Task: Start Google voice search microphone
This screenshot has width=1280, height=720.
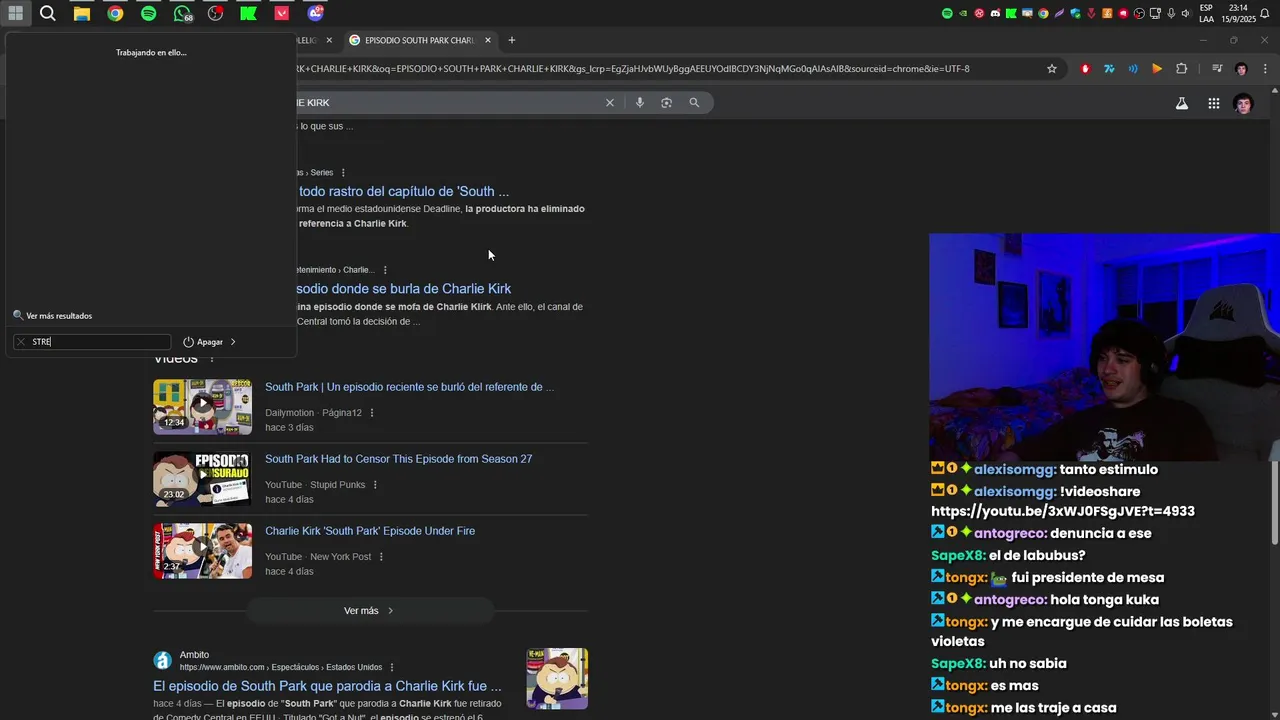Action: (640, 102)
